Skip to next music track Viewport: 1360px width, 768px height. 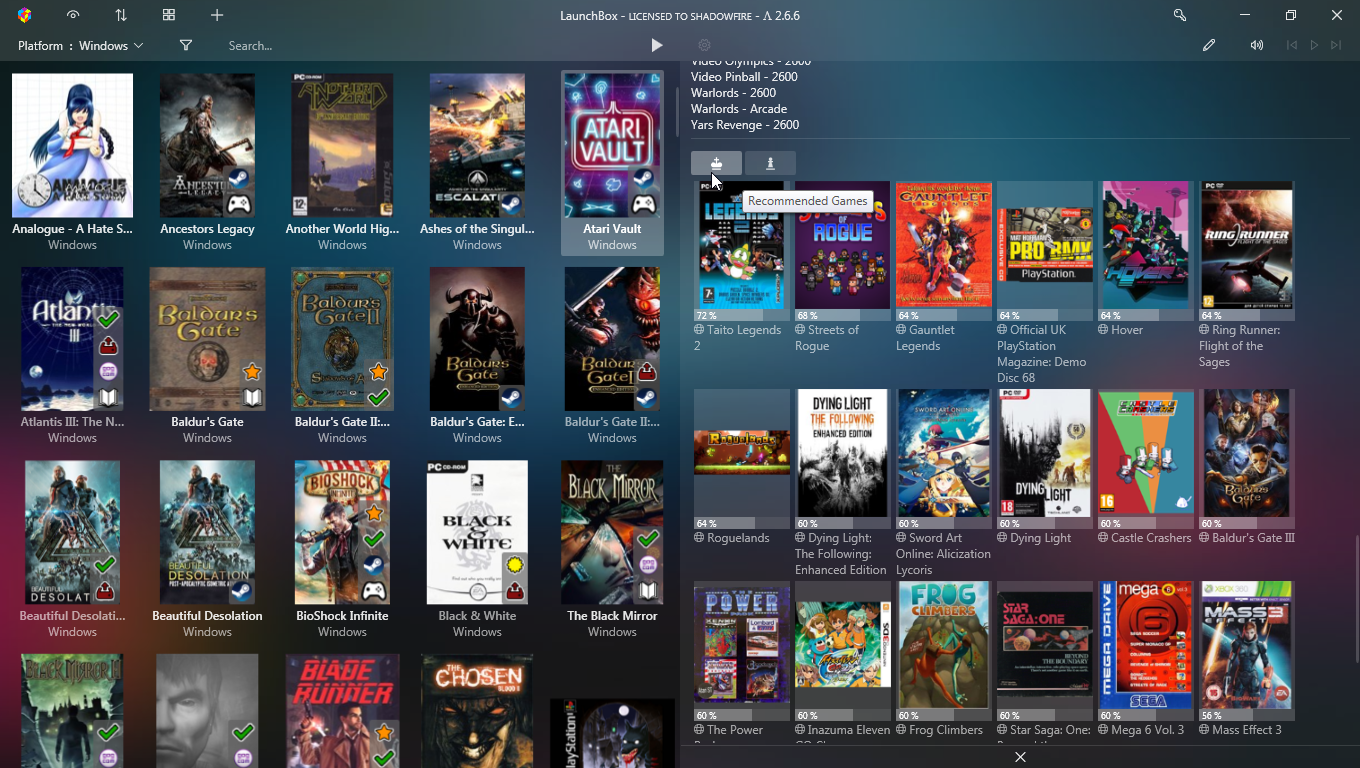[1336, 45]
